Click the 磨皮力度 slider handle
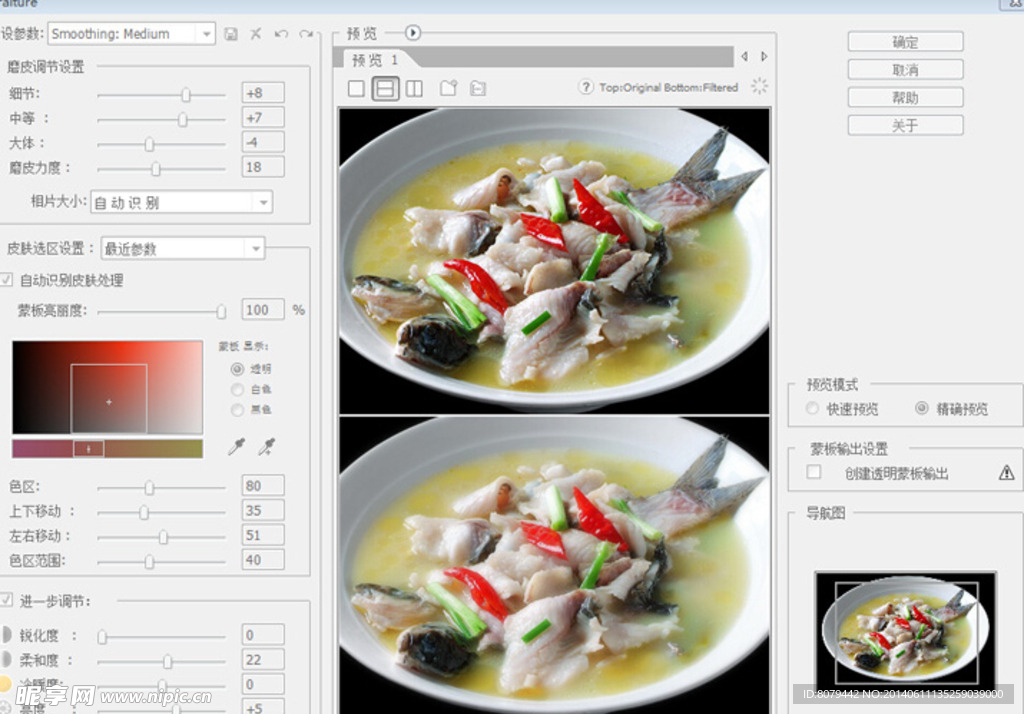Image resolution: width=1024 pixels, height=714 pixels. [155, 169]
